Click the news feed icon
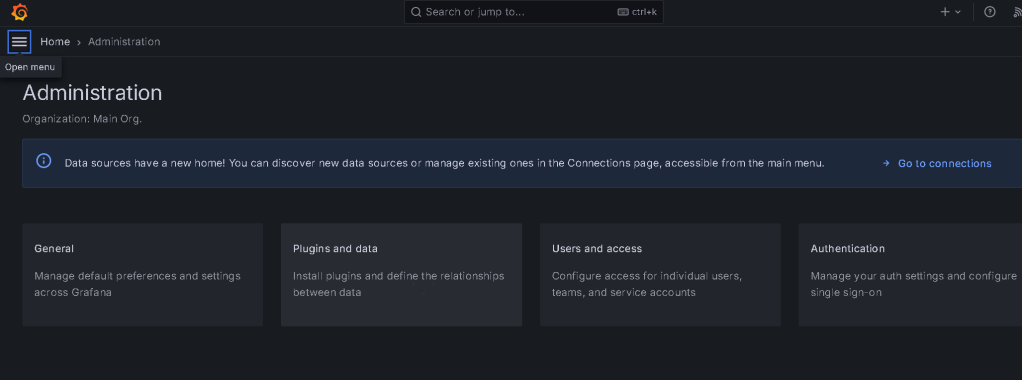 pos(1017,12)
